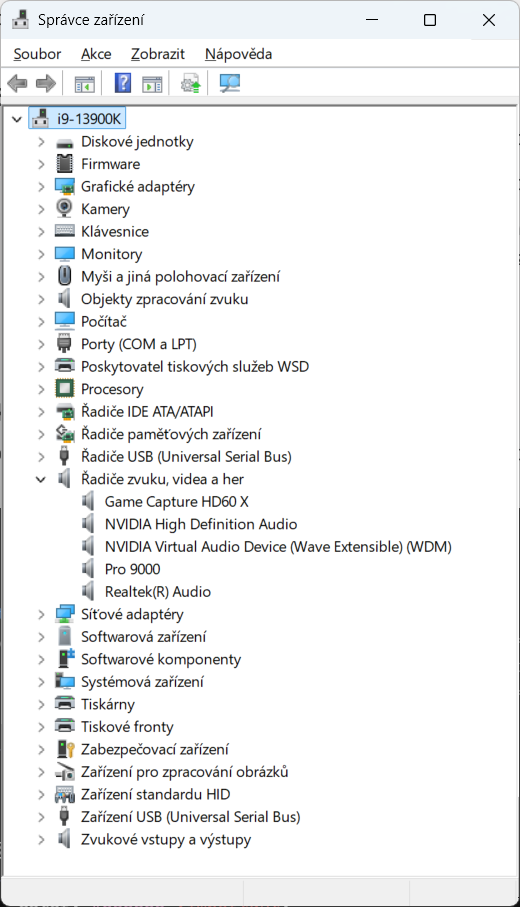Image resolution: width=520 pixels, height=907 pixels.
Task: Click the Firmware chip icon
Action: pos(65,164)
